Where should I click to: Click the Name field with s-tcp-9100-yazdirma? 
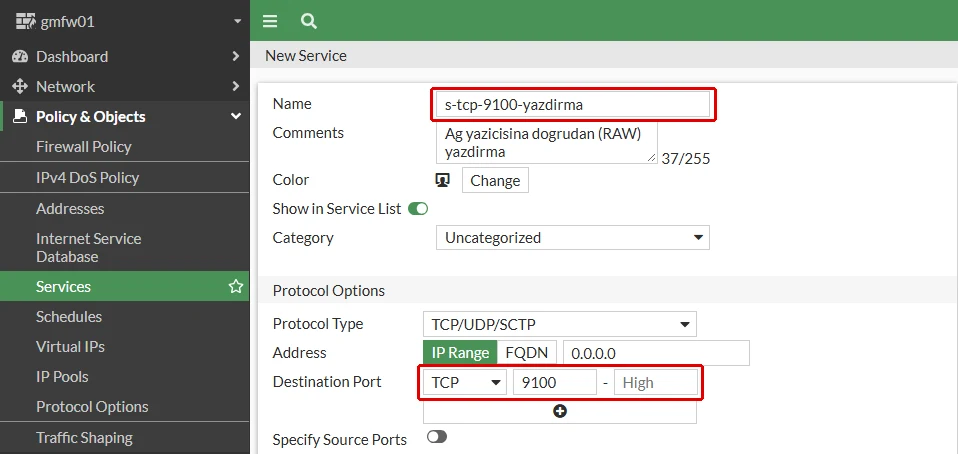573,104
